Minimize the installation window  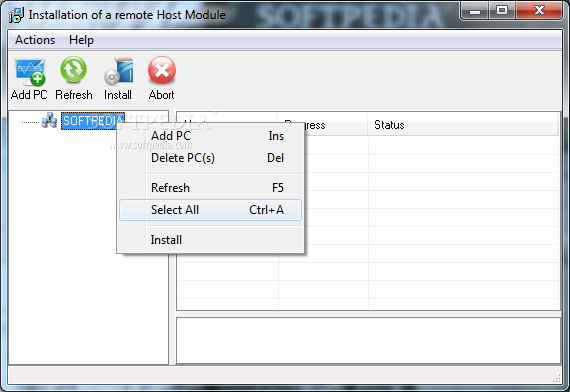pos(474,10)
